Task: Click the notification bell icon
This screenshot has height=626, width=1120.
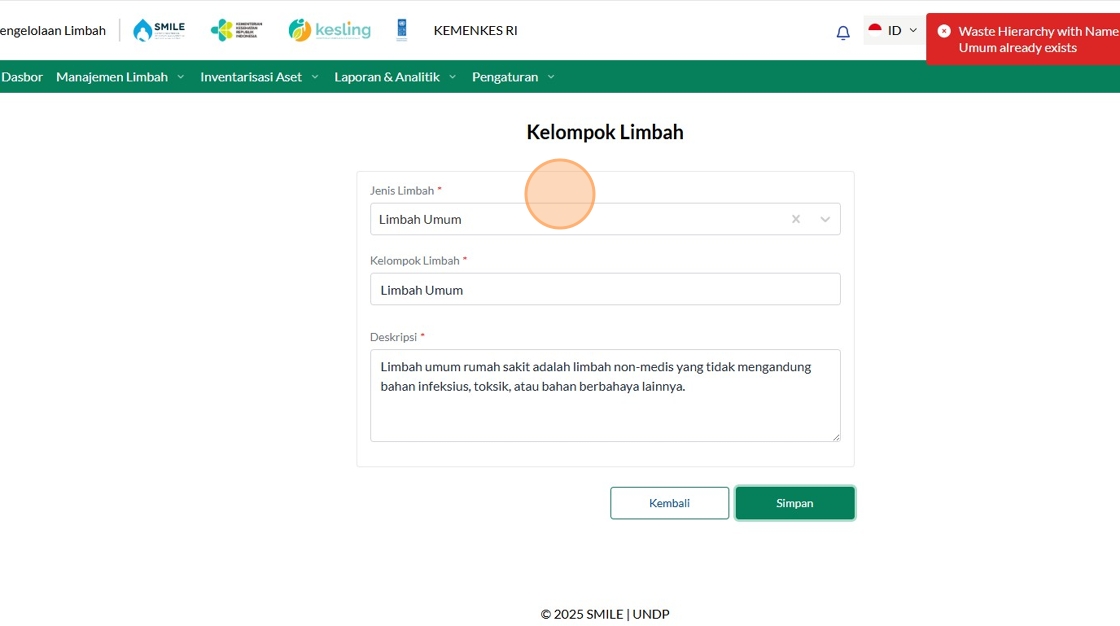Action: (843, 32)
